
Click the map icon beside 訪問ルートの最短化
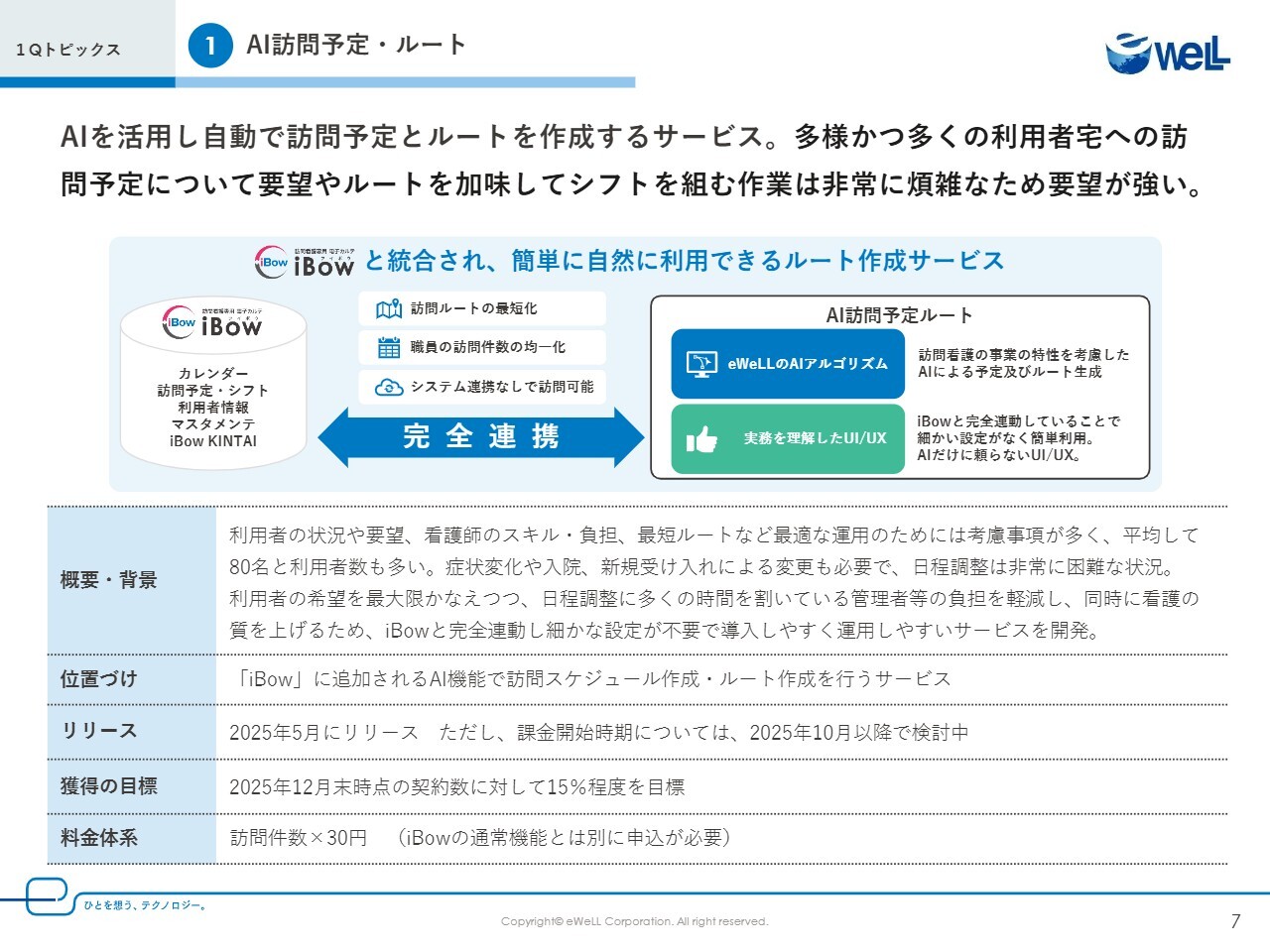point(389,309)
